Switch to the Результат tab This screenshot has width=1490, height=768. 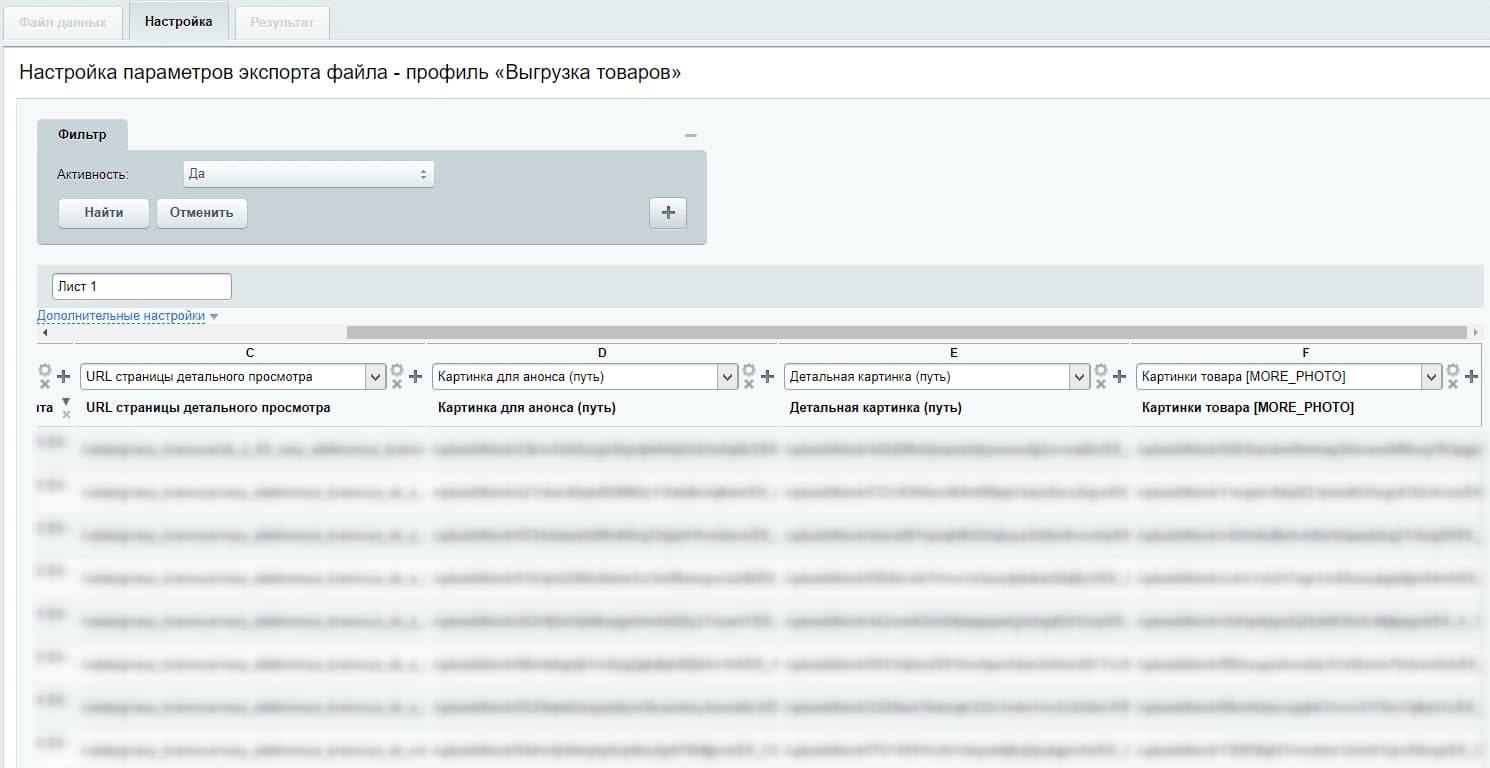click(x=282, y=22)
